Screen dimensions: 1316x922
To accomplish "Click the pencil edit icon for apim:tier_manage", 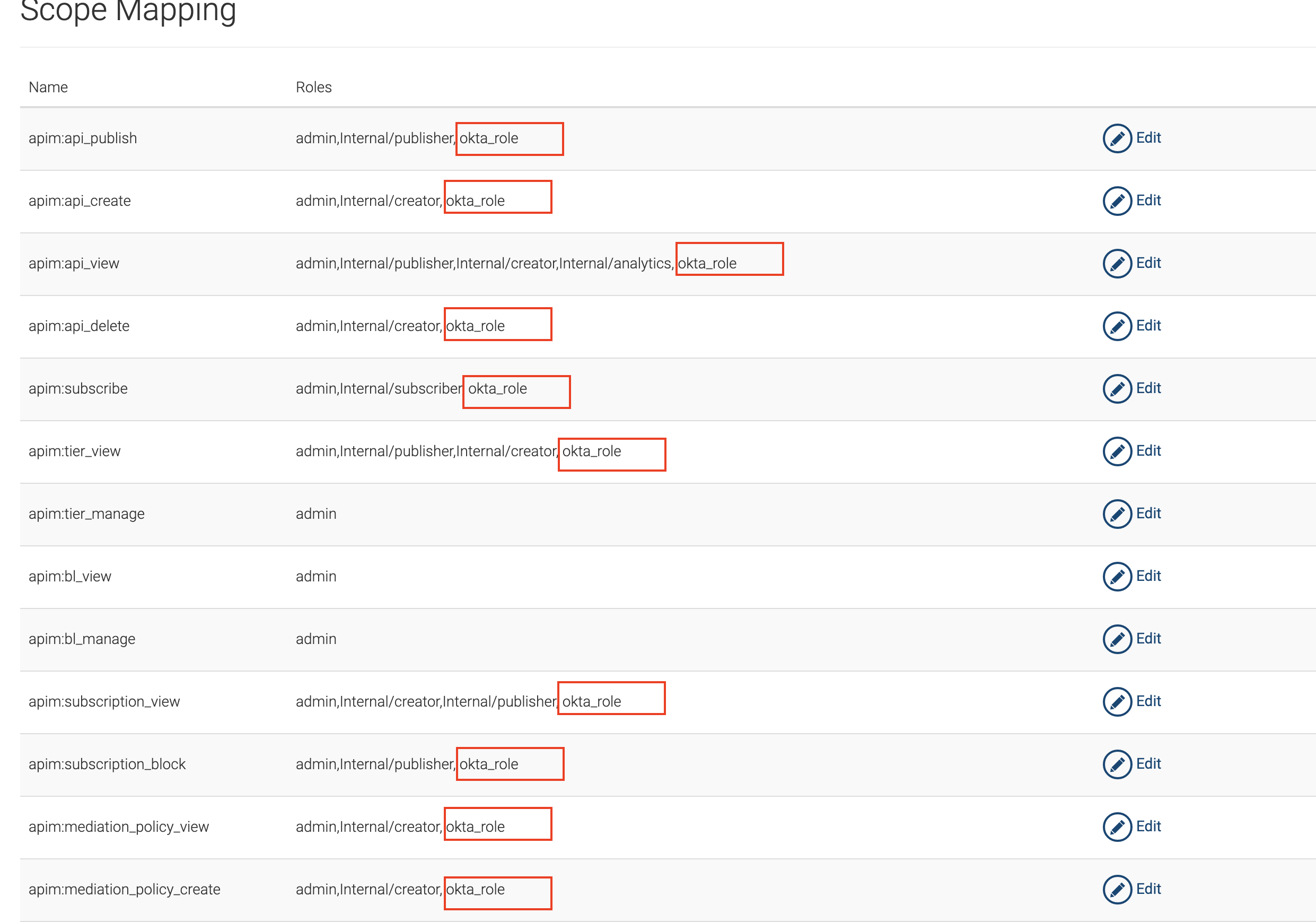I will click(1117, 514).
